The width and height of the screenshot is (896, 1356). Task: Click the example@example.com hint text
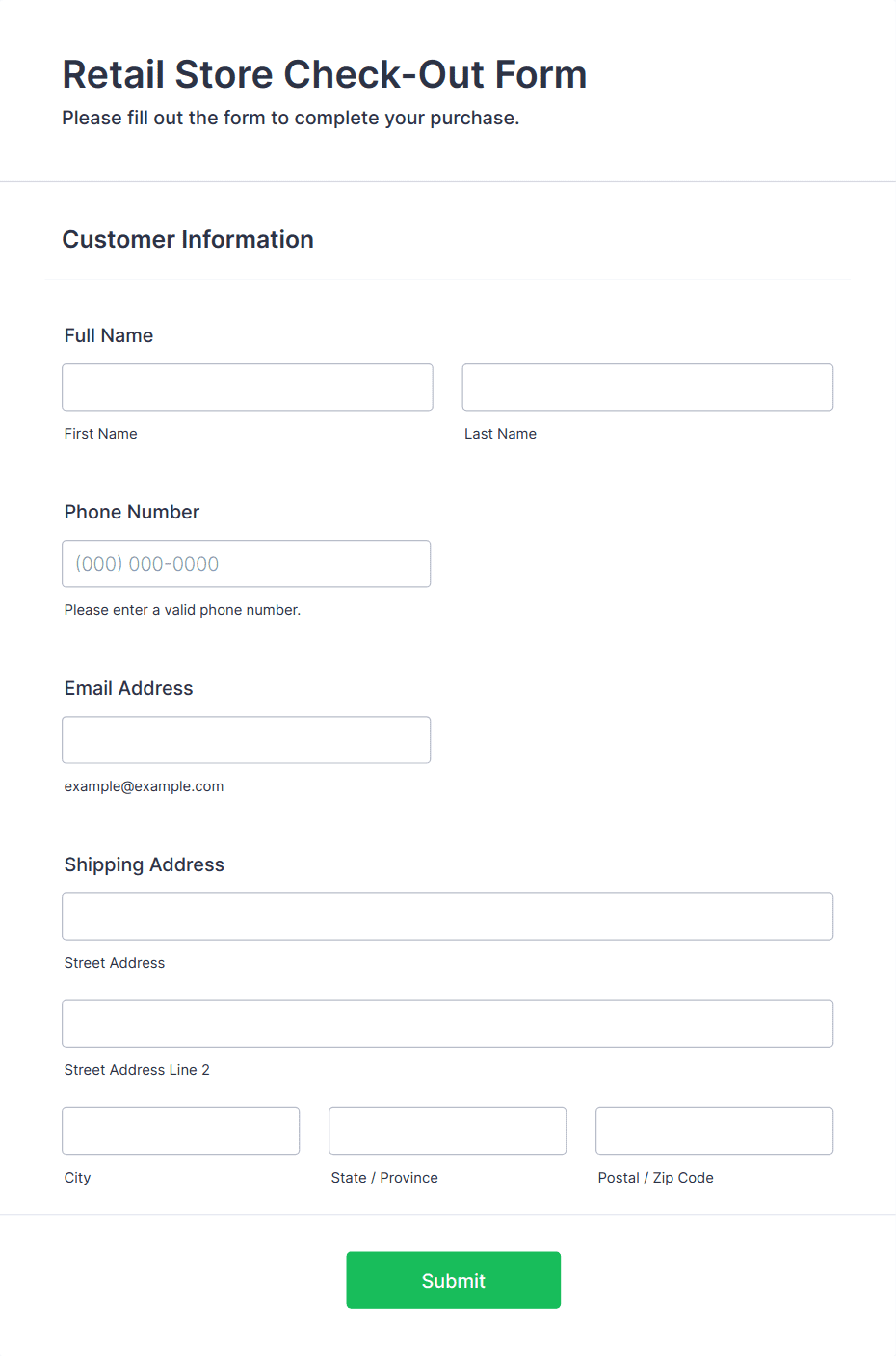pyautogui.click(x=144, y=786)
